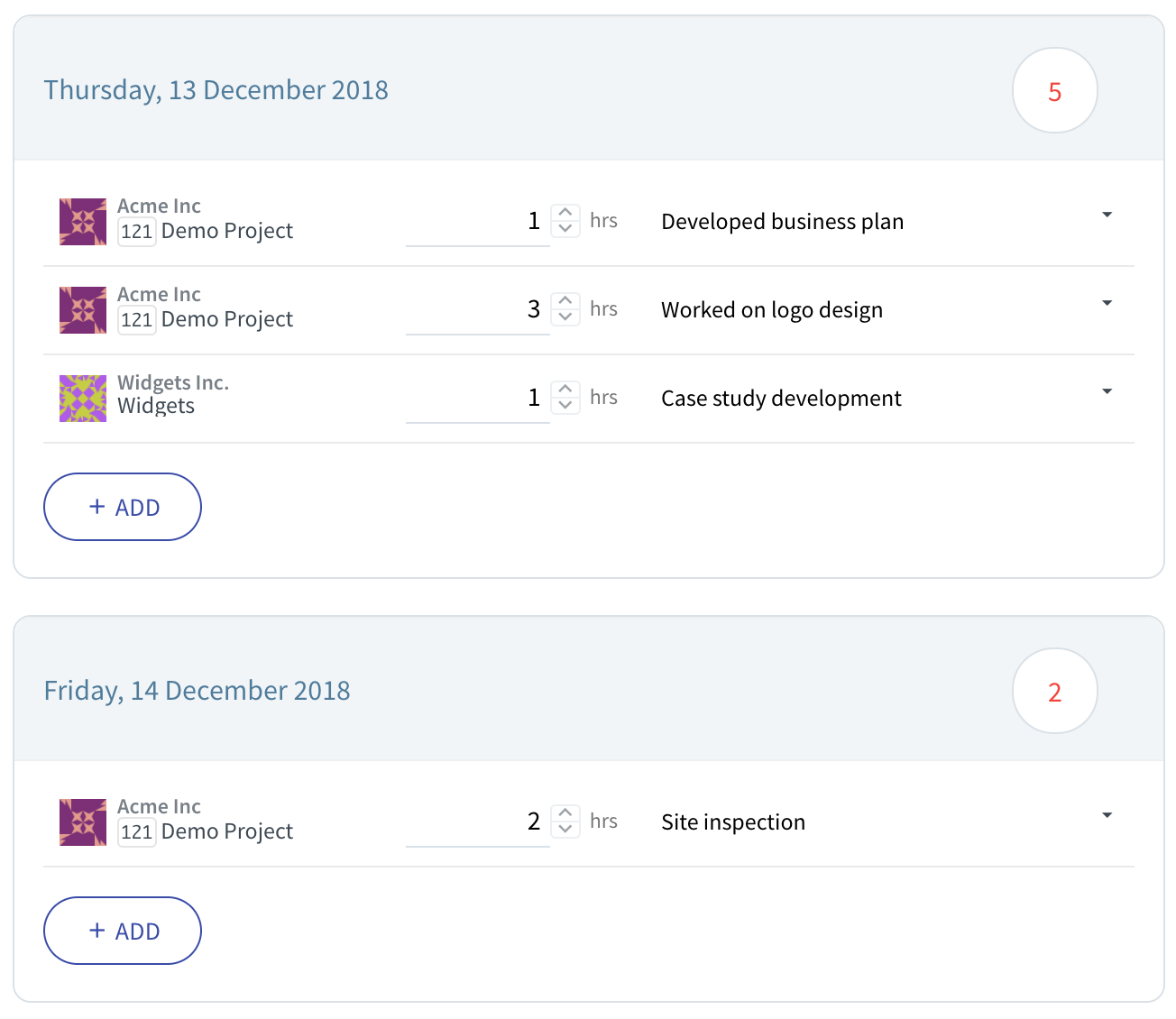
Task: Edit Site inspection description text
Action: [x=733, y=822]
